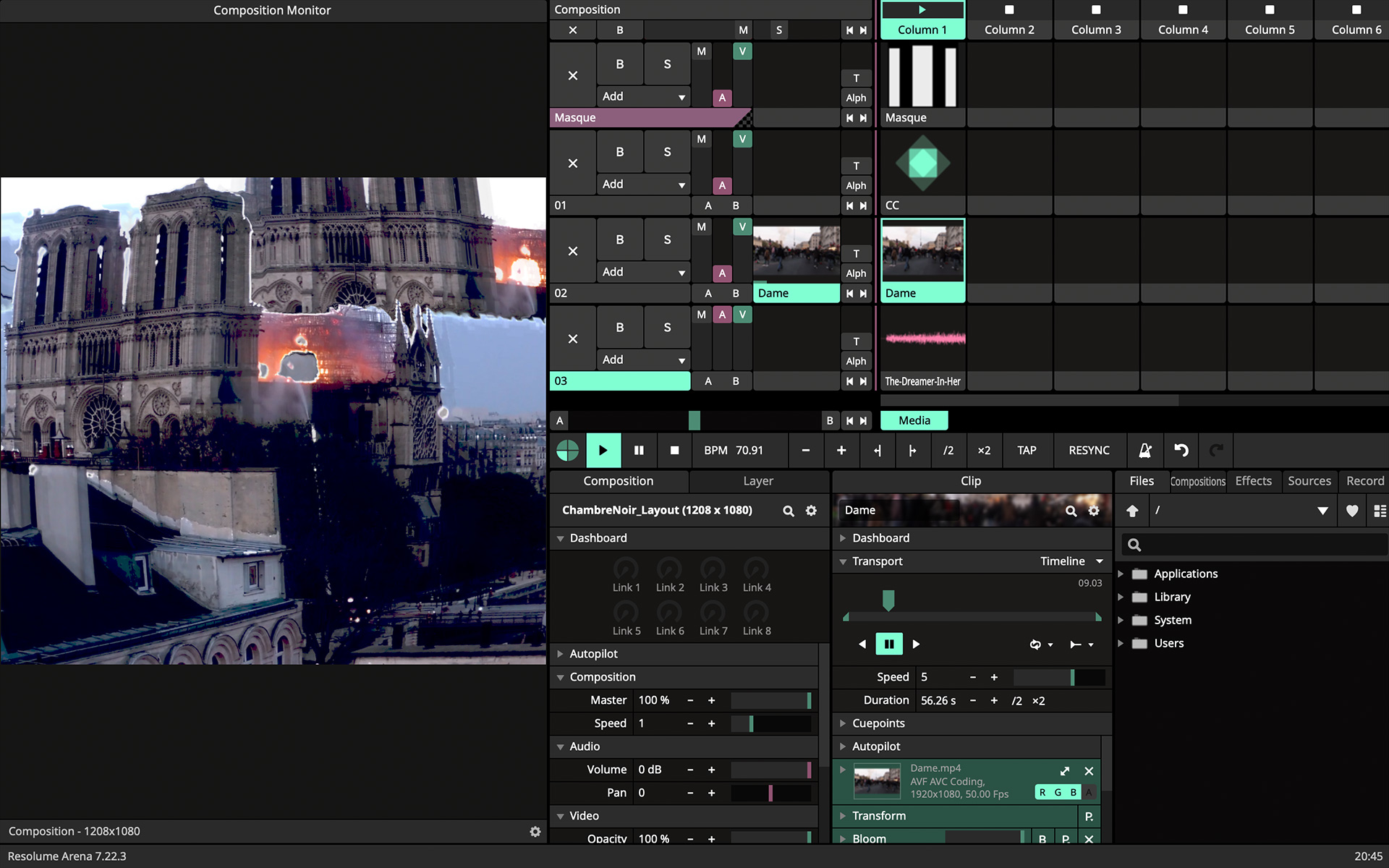
Task: Switch to the Layer tab
Action: point(757,481)
